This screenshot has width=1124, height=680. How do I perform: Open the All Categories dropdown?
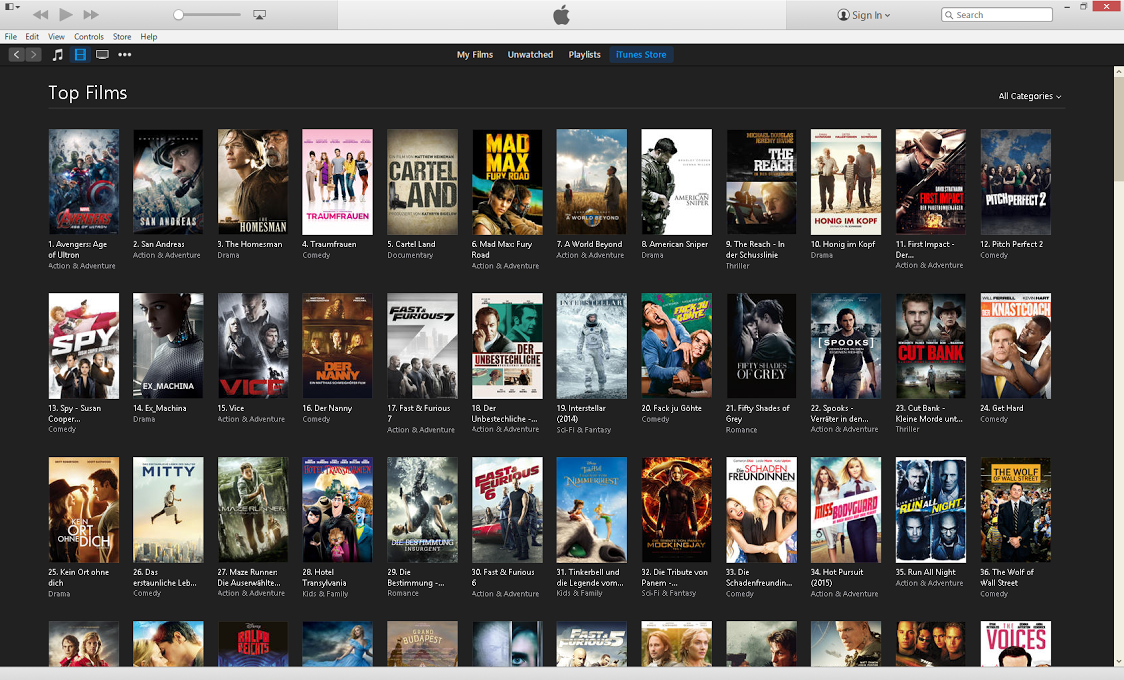pos(1030,96)
